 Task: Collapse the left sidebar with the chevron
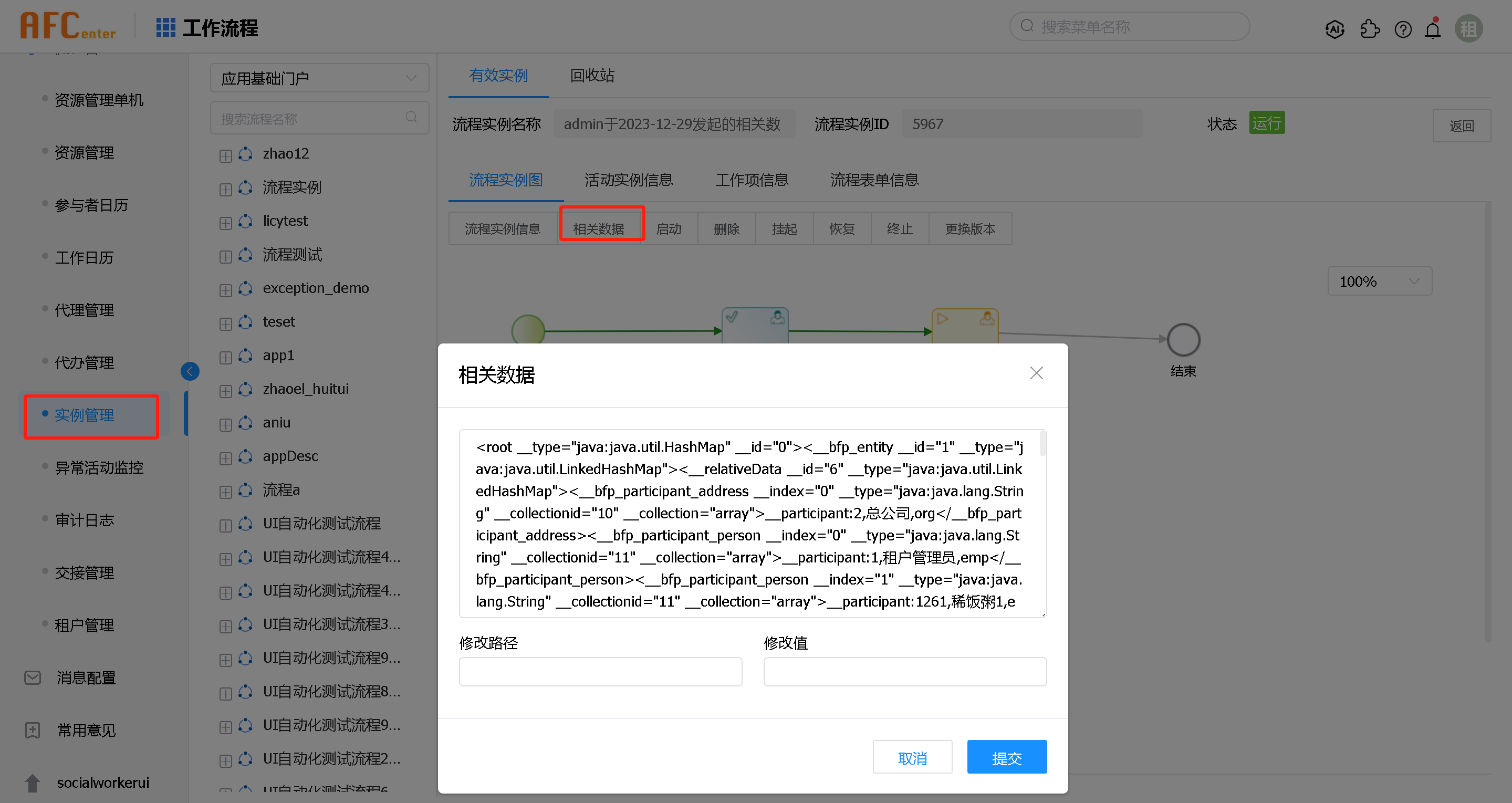[x=190, y=371]
